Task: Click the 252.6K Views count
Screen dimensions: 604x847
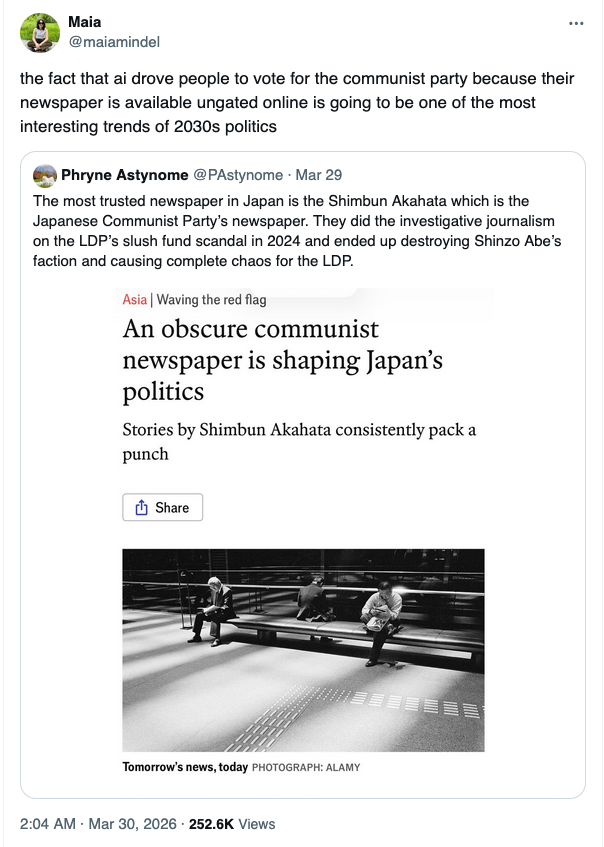Action: point(231,824)
